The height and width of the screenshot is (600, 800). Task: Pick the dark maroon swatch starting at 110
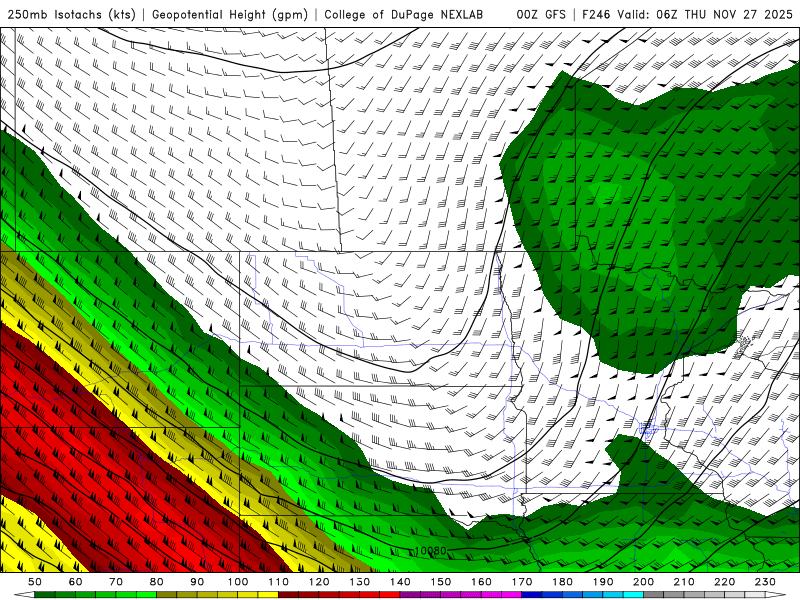click(288, 594)
